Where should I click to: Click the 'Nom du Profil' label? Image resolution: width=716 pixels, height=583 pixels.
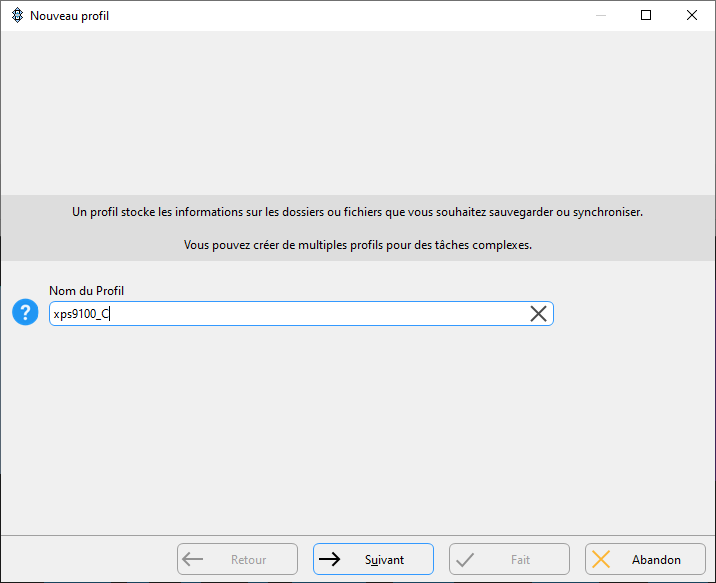[x=86, y=291]
